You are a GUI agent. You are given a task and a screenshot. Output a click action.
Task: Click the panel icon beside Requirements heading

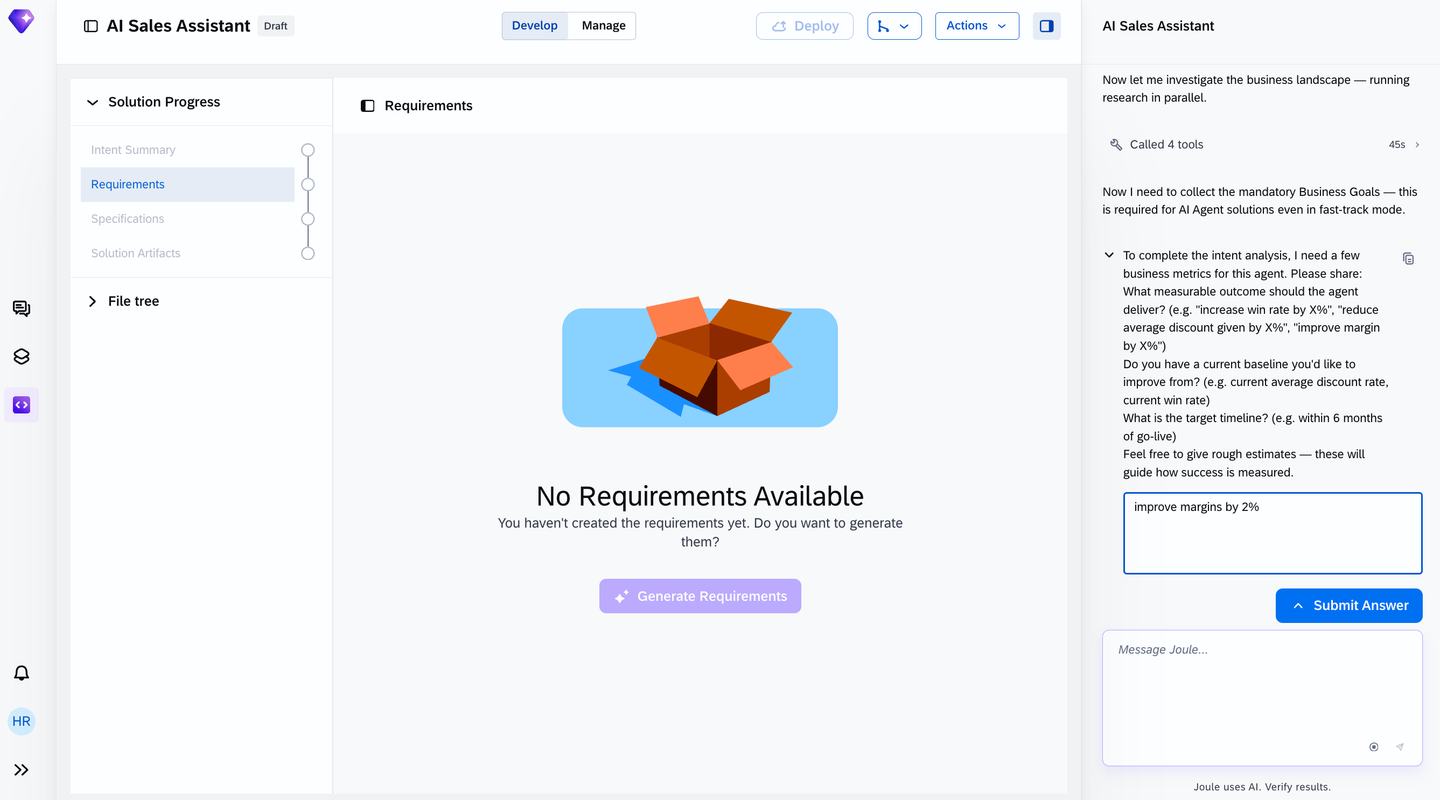(x=368, y=106)
